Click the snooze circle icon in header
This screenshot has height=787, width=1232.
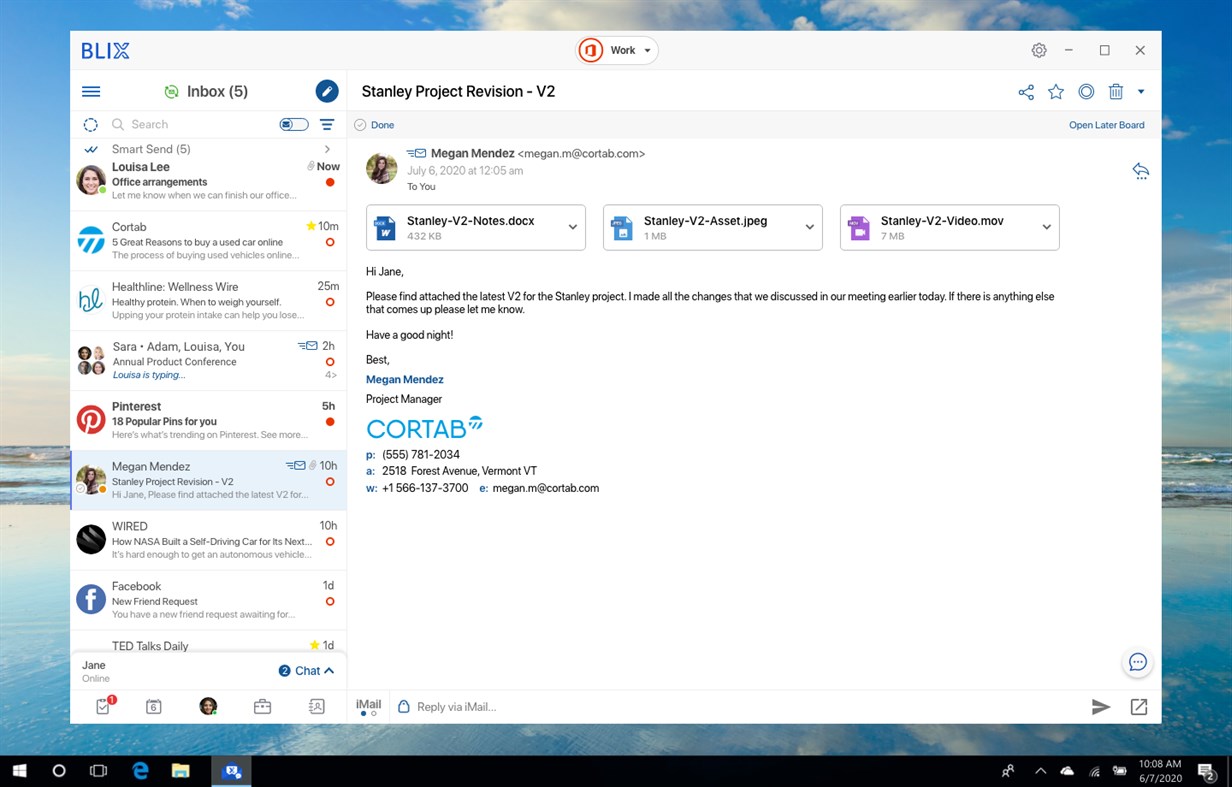pyautogui.click(x=1086, y=92)
